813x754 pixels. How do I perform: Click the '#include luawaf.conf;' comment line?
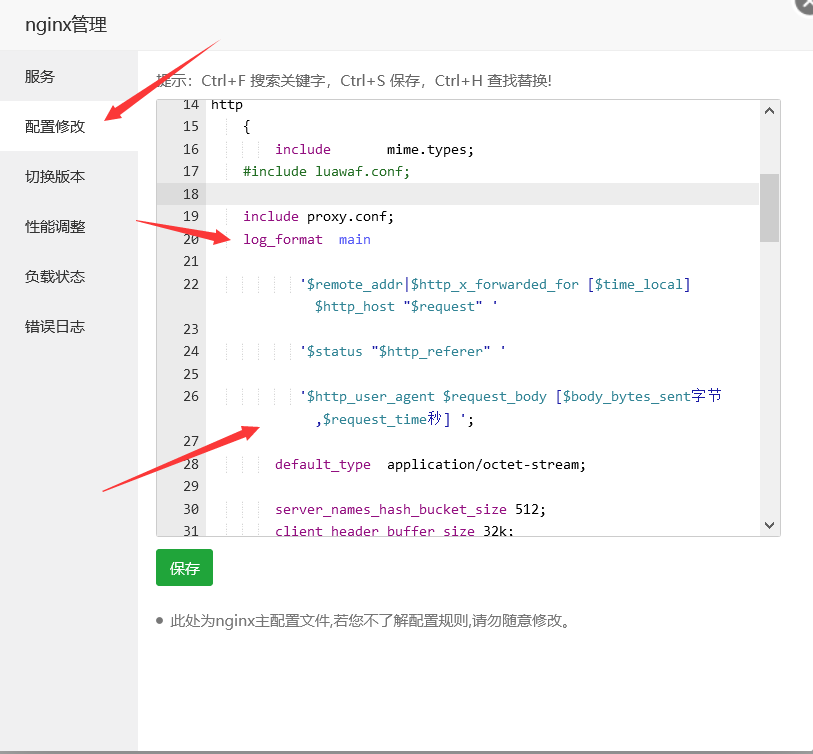tap(327, 172)
